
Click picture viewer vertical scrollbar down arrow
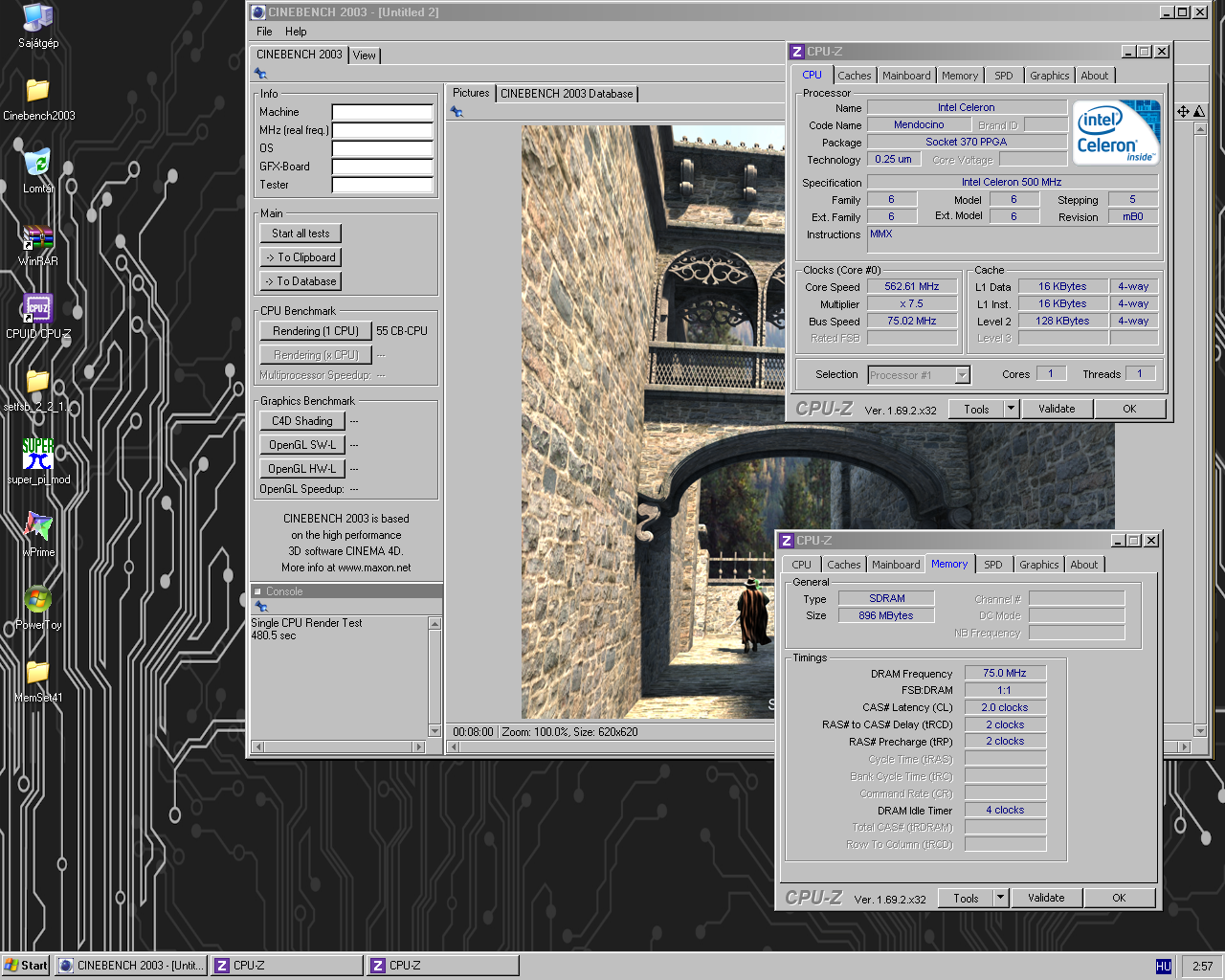(1200, 730)
